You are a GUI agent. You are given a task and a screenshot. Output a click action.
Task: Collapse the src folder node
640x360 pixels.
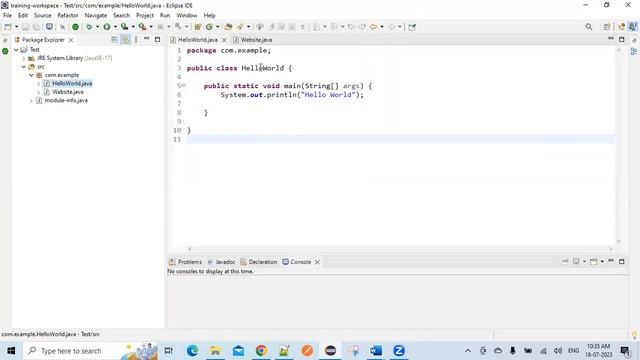24,67
